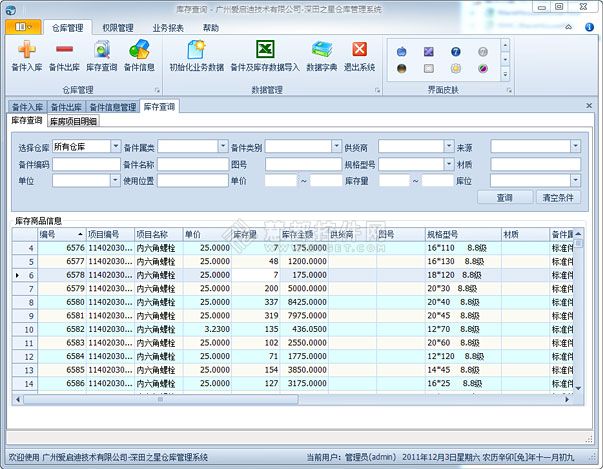Click the 清空条件 button
Image resolution: width=603 pixels, height=469 pixels.
tap(558, 198)
